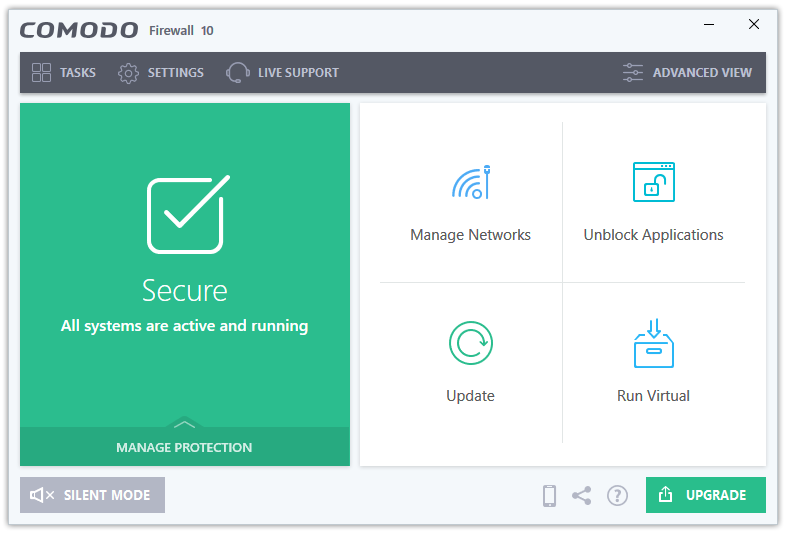Screen dimensions: 788x535
Task: Click the share icon
Action: click(x=581, y=495)
